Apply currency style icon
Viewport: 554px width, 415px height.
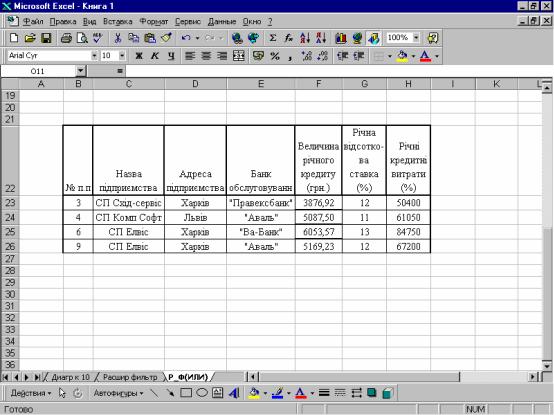point(259,56)
